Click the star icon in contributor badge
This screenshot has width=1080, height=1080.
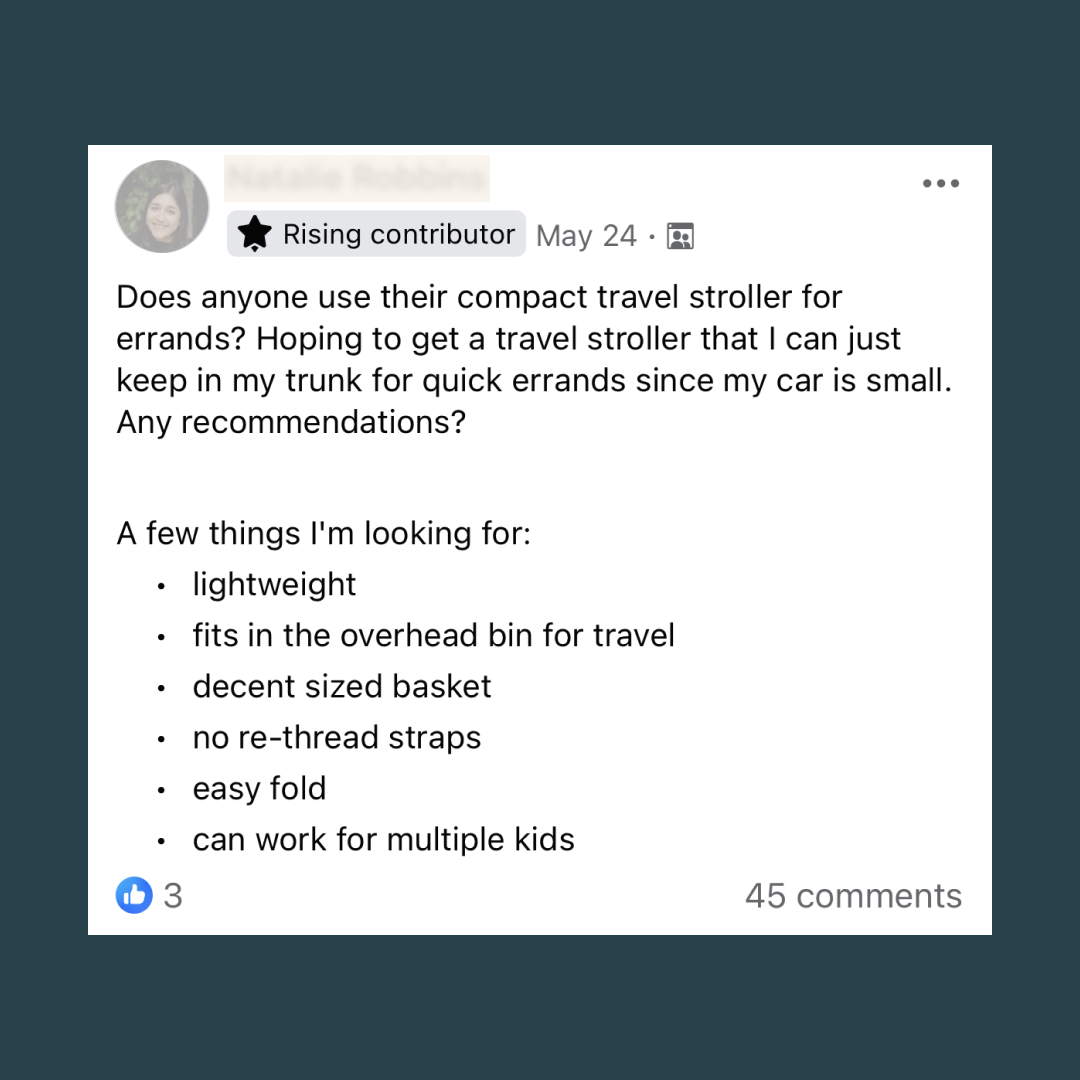pyautogui.click(x=256, y=234)
